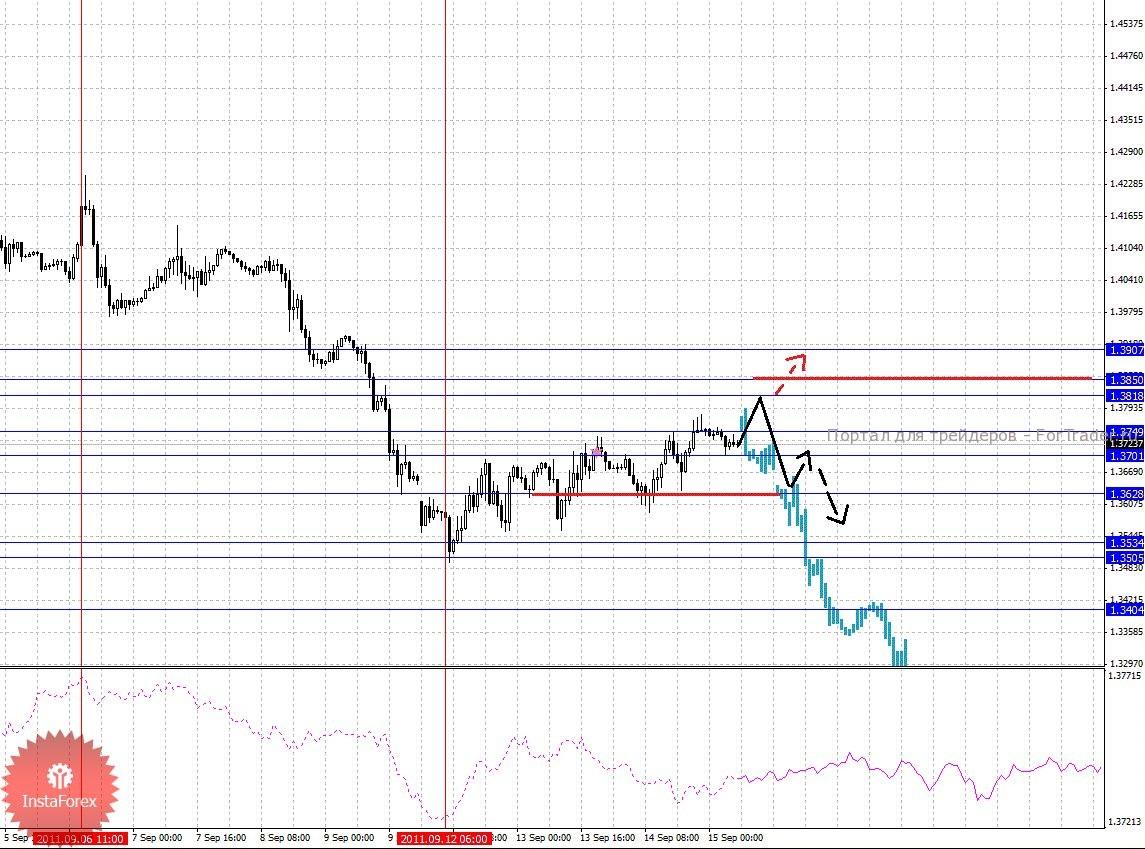This screenshot has width=1145, height=849.
Task: Select the 1.3404 price level label
Action: tap(1126, 610)
